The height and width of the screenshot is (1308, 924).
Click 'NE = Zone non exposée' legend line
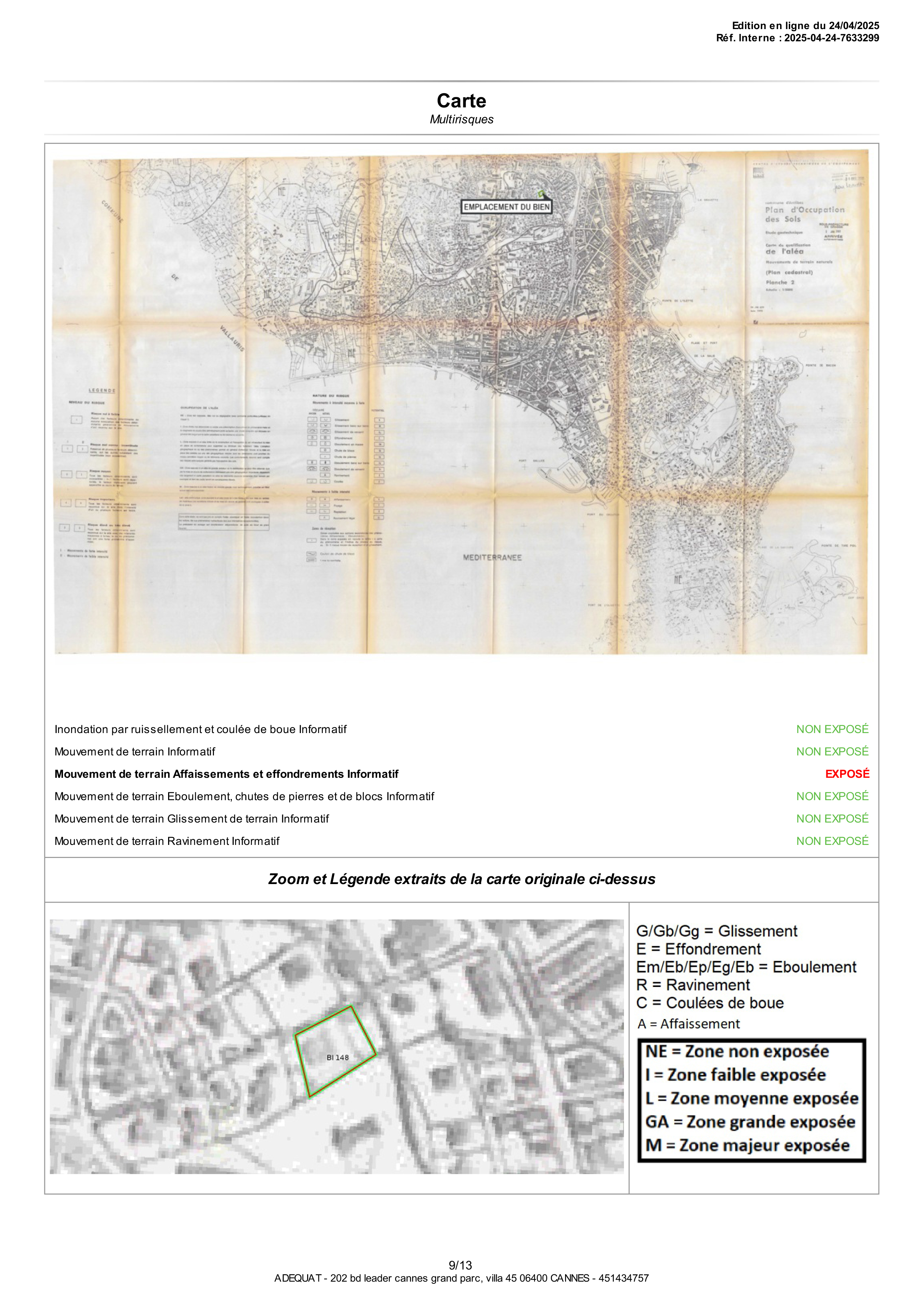pos(737,1051)
